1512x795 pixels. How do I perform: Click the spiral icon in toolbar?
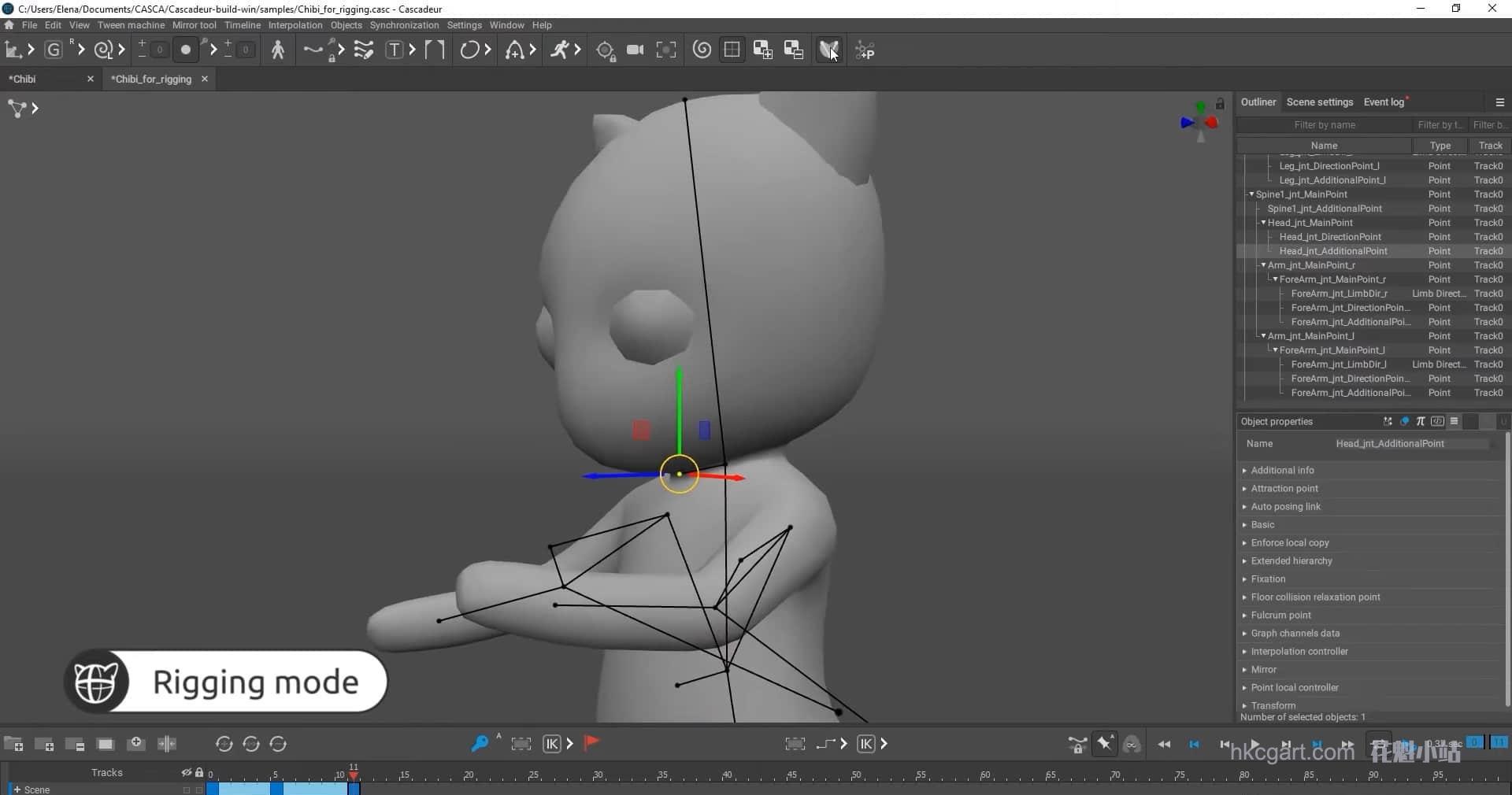(702, 50)
